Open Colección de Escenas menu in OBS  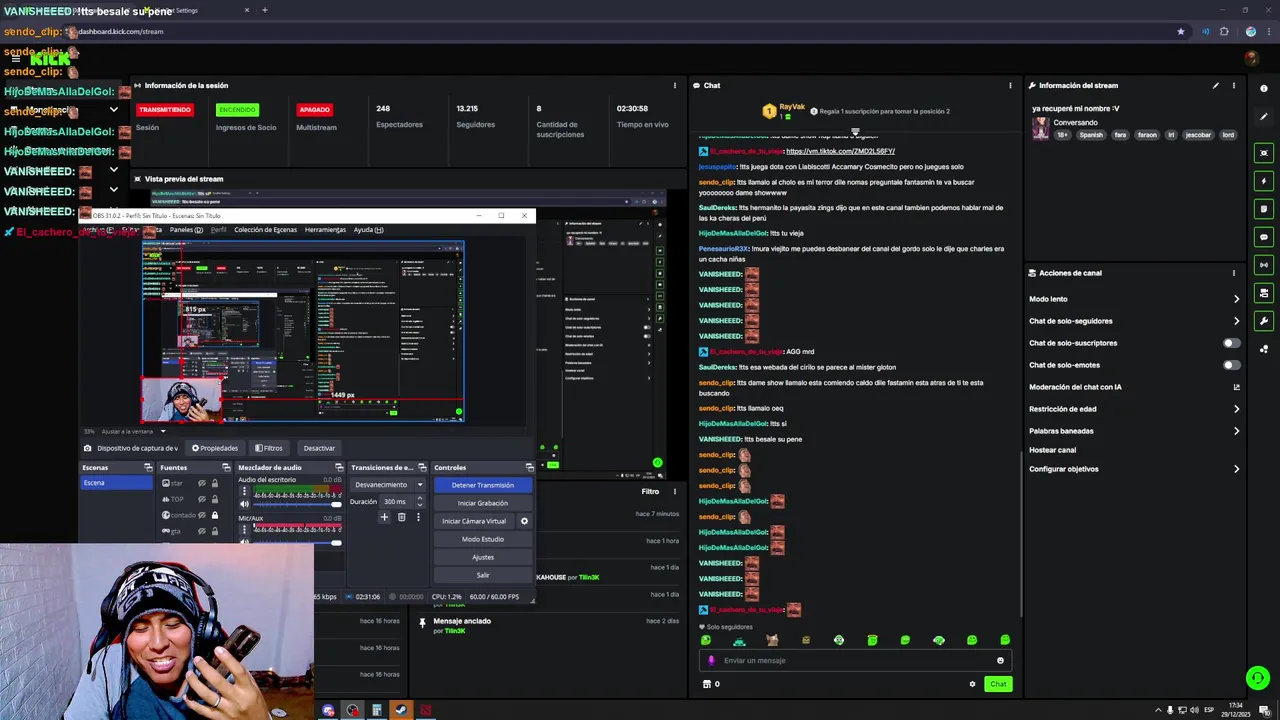265,230
